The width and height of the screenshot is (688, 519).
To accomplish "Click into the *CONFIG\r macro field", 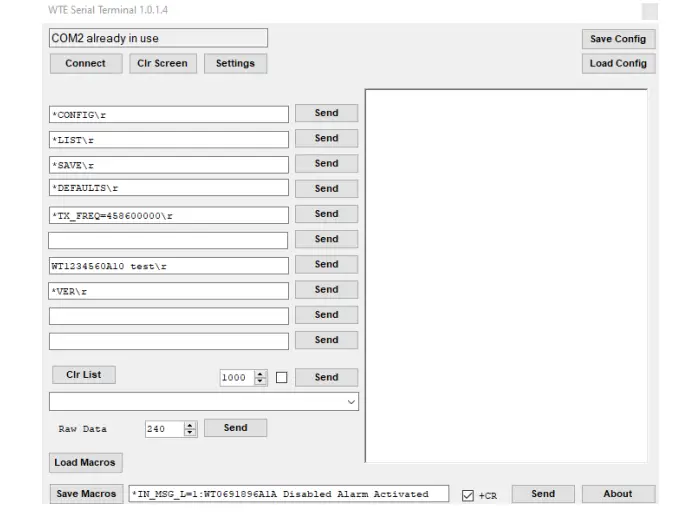I will click(x=169, y=115).
